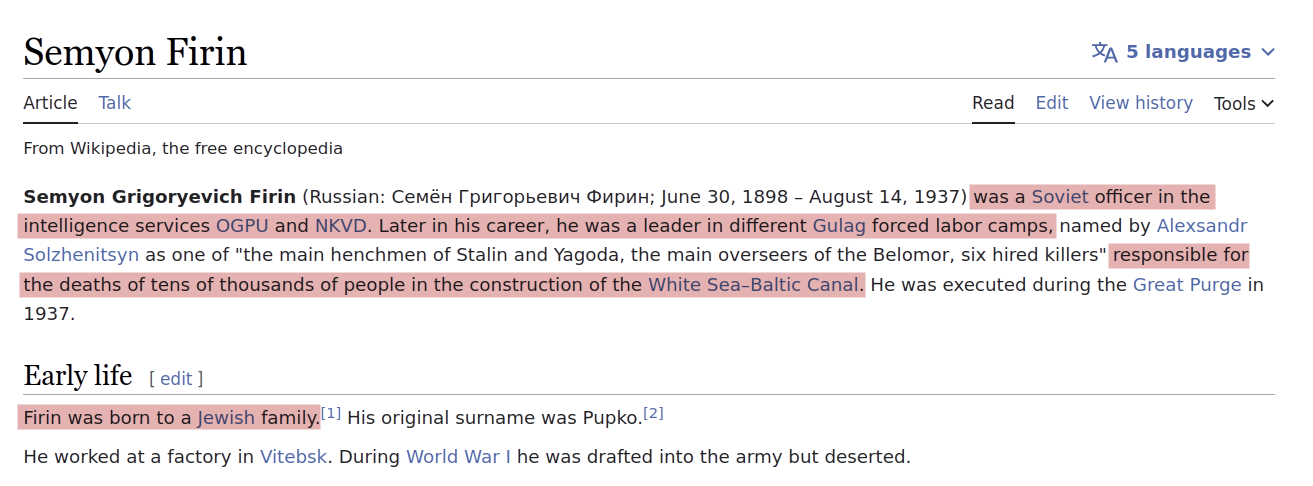Open the View history tab
Screen dimensions: 1313x486
1141,103
